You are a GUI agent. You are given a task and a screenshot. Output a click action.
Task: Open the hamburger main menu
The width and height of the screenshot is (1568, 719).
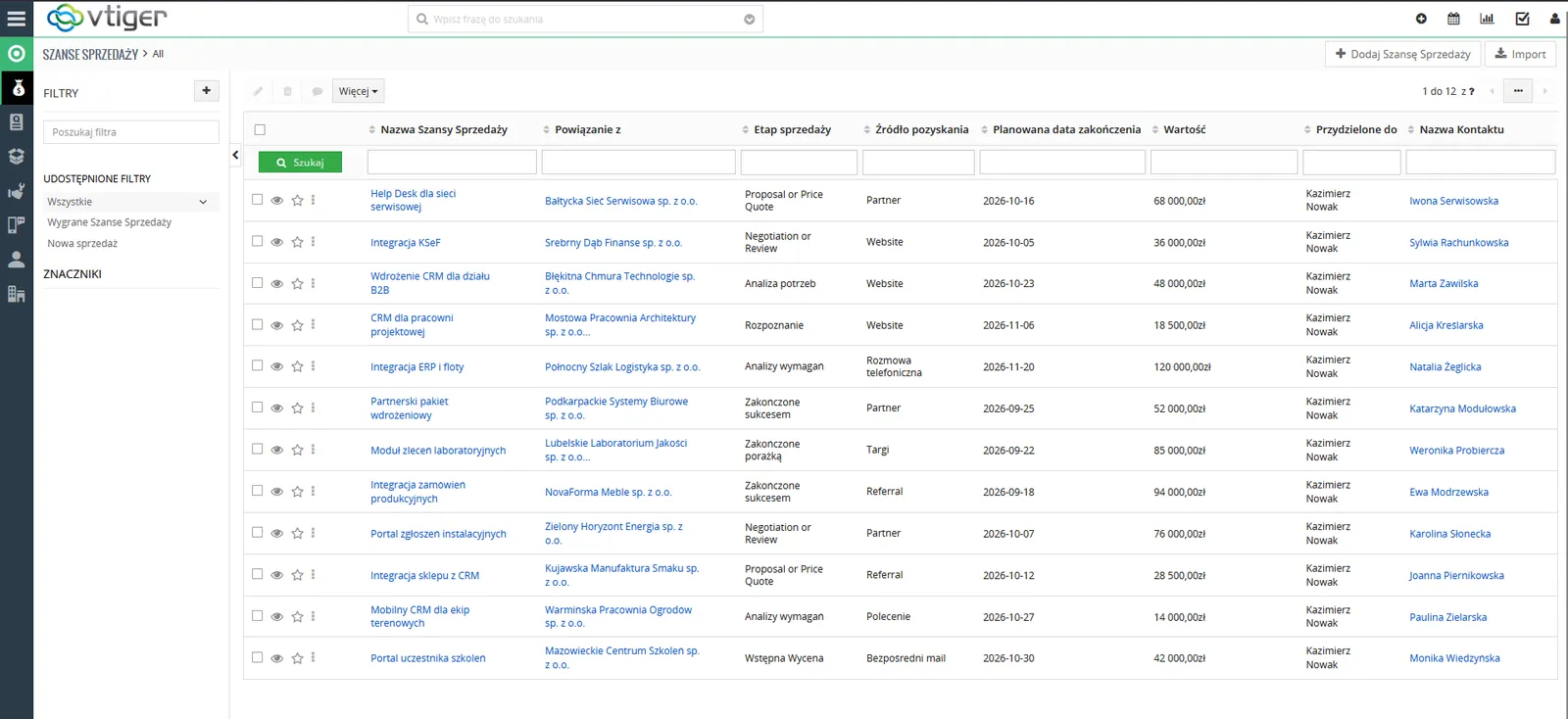click(x=17, y=19)
